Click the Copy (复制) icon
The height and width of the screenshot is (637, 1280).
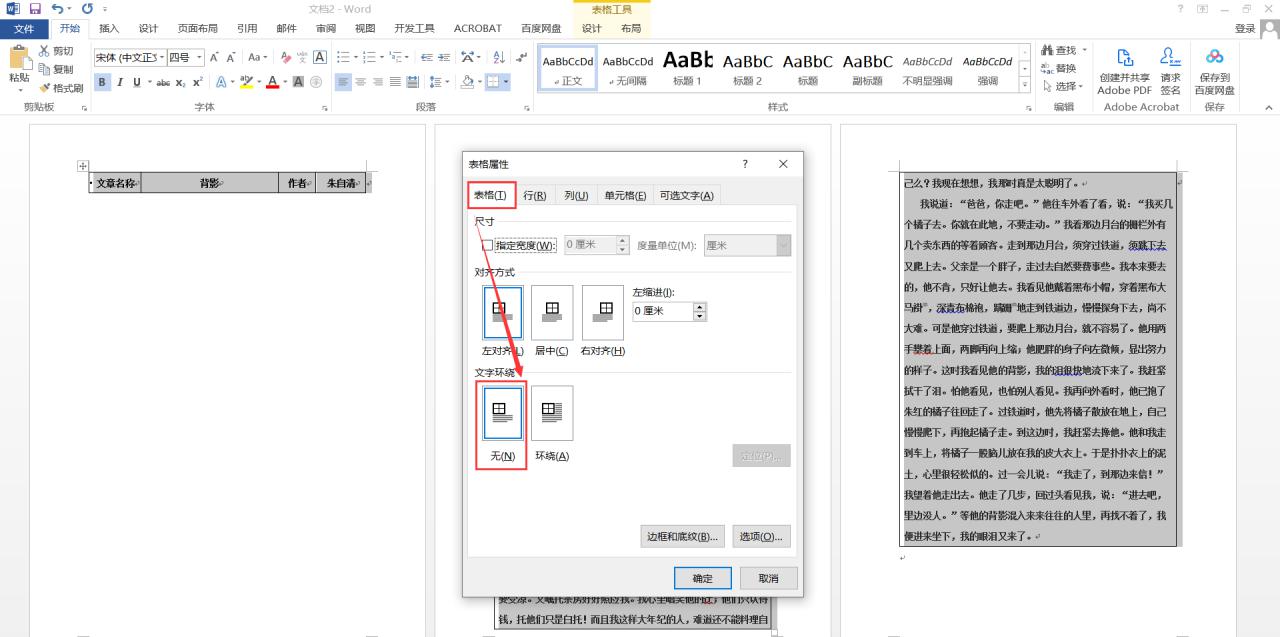click(x=44, y=69)
